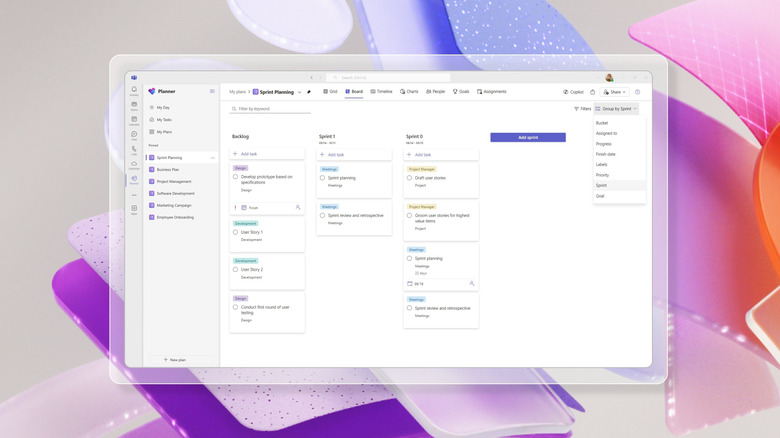Collapse the Planner navigation pane icon
The image size is (780, 438).
(x=212, y=91)
